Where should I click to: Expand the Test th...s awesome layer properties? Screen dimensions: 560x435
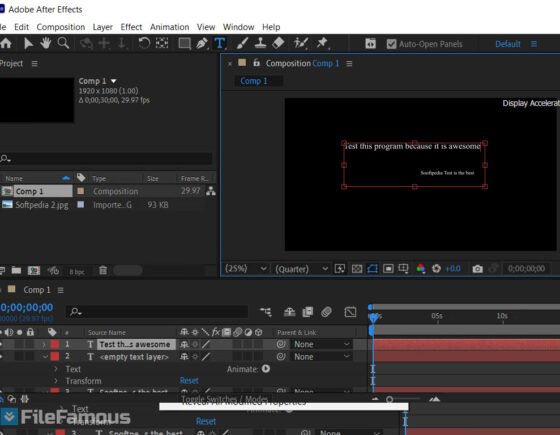44,344
